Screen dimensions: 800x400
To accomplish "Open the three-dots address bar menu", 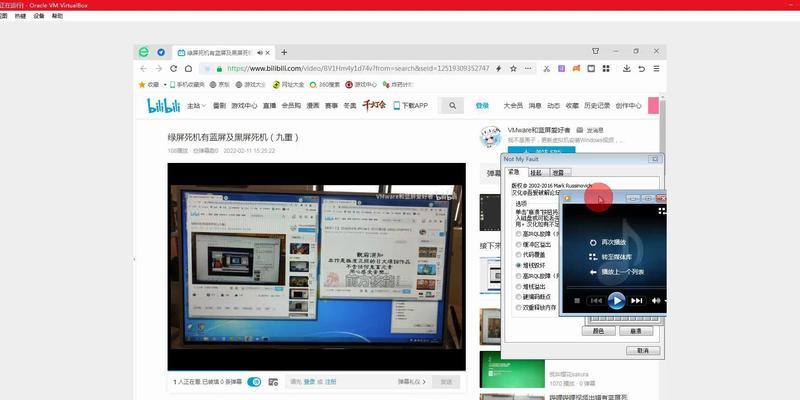I will [528, 68].
